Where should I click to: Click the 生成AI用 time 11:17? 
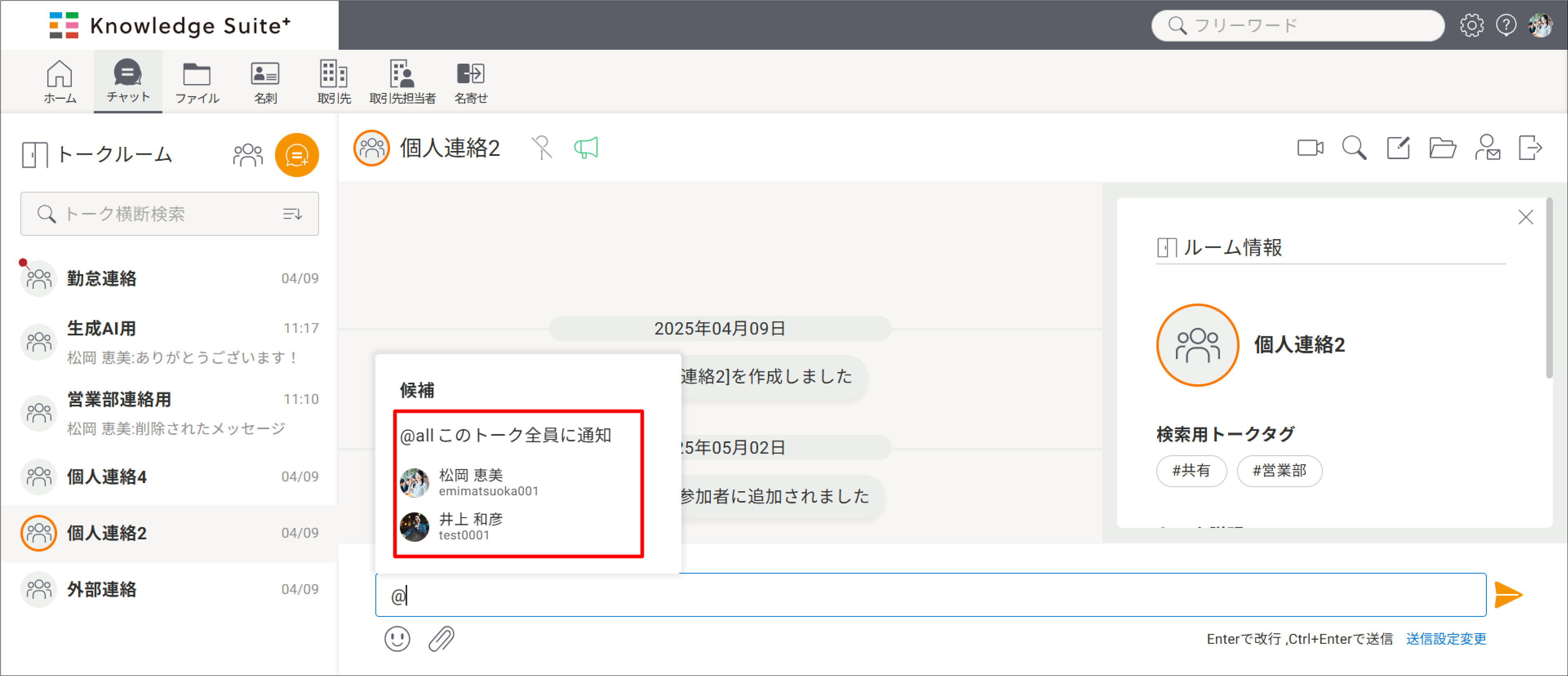tap(301, 328)
